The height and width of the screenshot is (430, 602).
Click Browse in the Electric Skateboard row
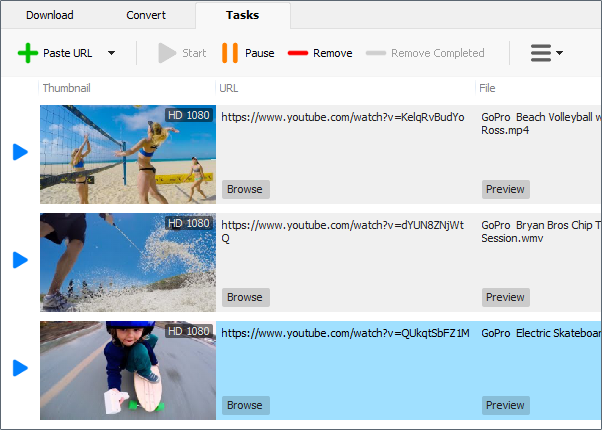pyautogui.click(x=246, y=405)
